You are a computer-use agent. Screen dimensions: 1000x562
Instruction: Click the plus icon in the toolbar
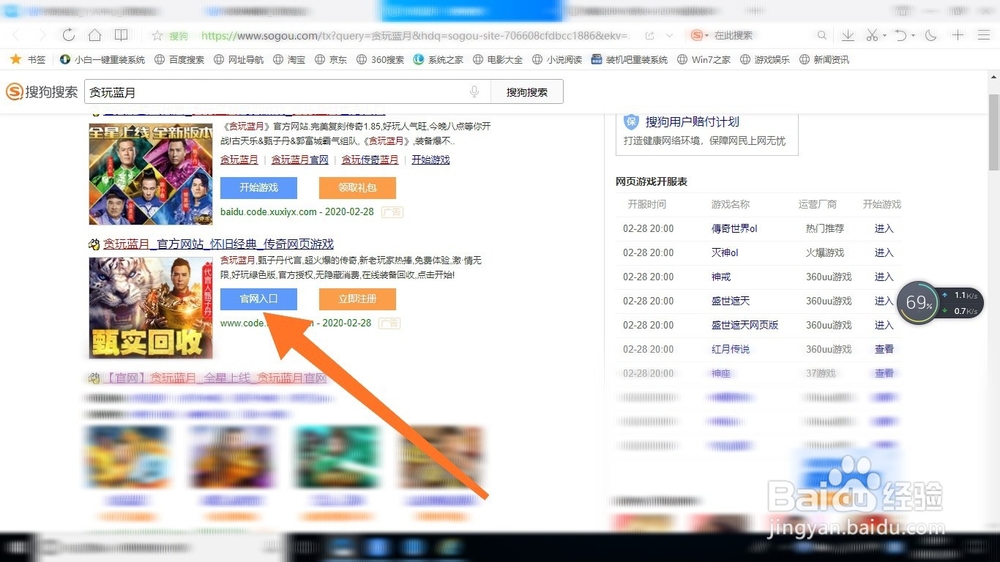tap(957, 36)
